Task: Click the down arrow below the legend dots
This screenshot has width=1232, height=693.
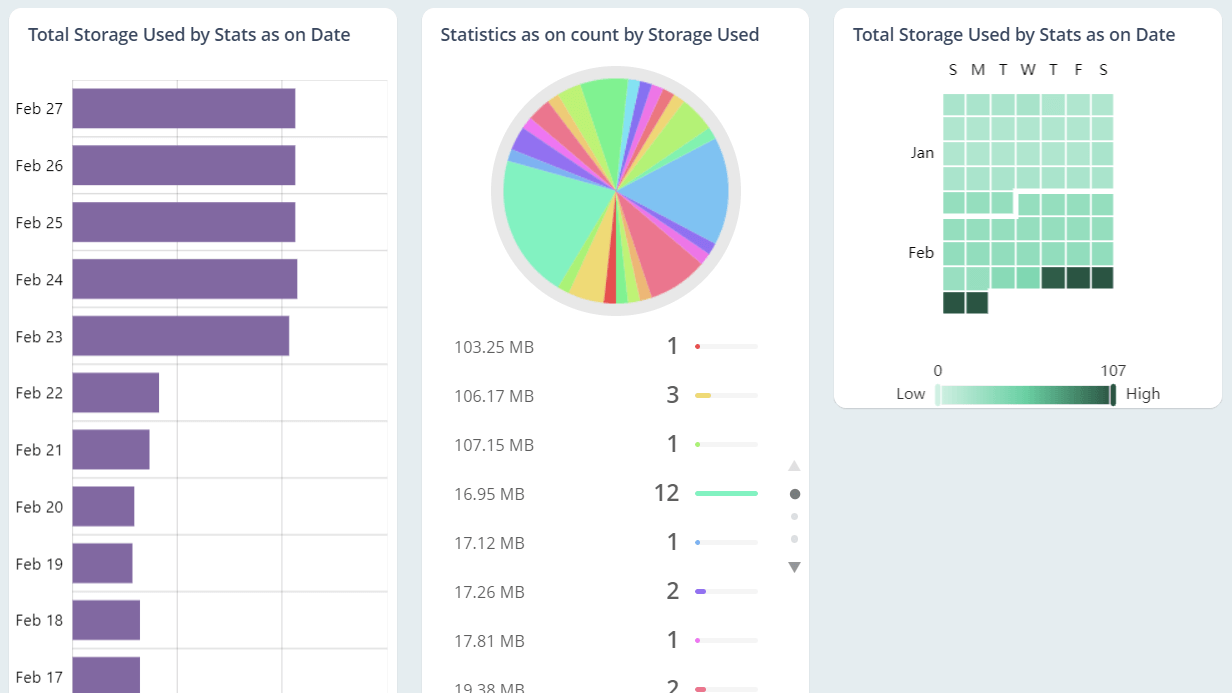Action: coord(793,566)
